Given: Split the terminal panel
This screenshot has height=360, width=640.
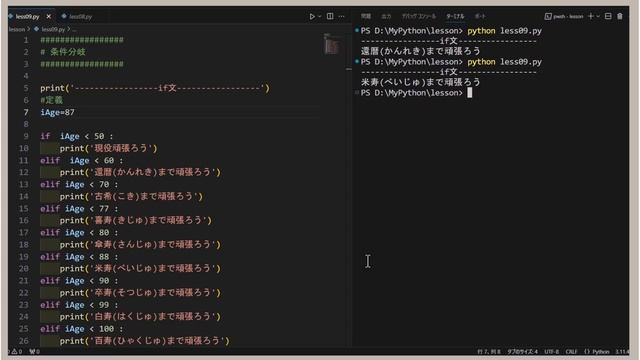Looking at the screenshot, I should (x=608, y=16).
